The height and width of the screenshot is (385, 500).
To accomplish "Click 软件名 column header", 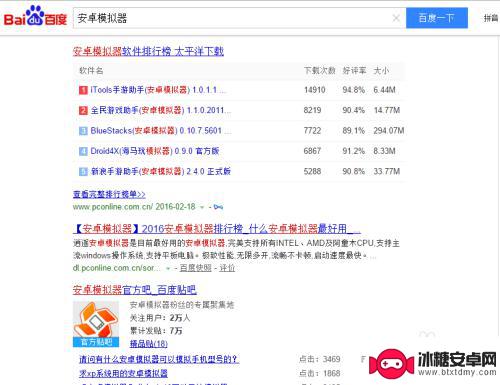I will click(x=91, y=71).
